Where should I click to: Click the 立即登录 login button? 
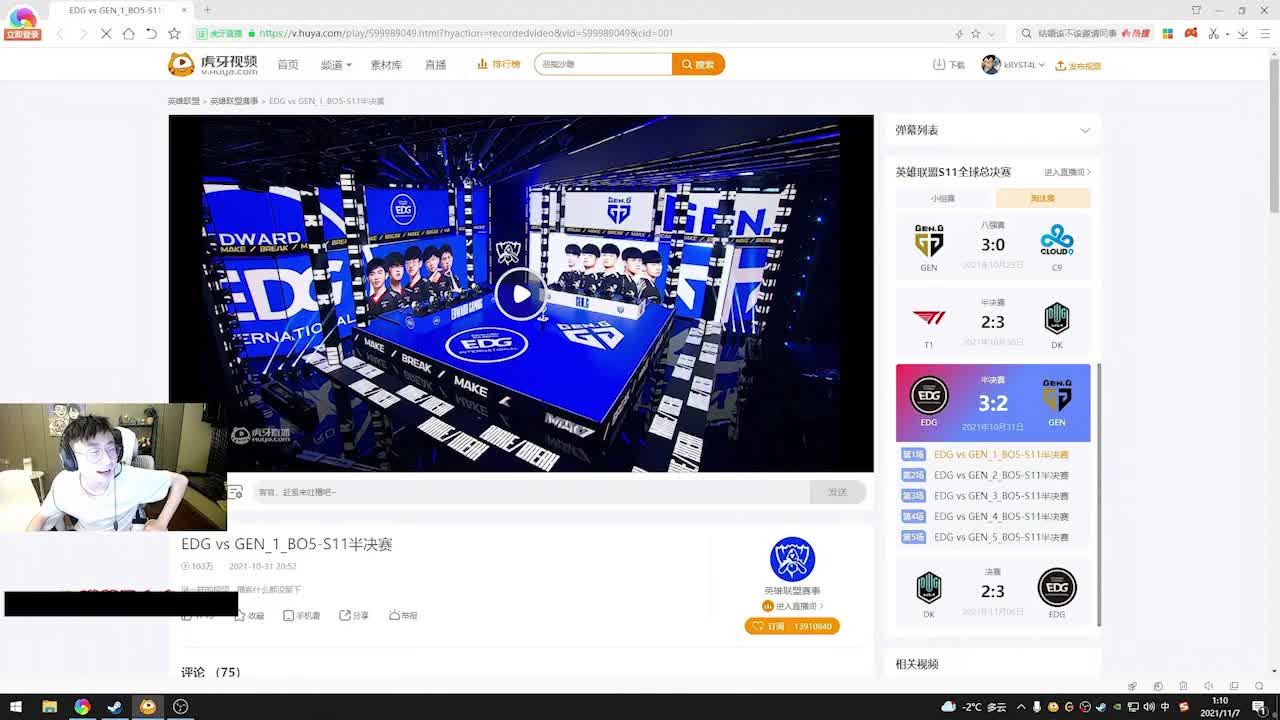pyautogui.click(x=22, y=35)
